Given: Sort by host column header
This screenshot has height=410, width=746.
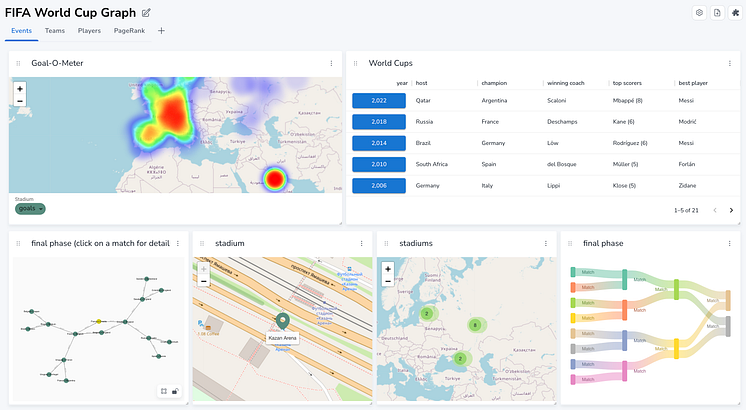Looking at the screenshot, I should point(422,83).
